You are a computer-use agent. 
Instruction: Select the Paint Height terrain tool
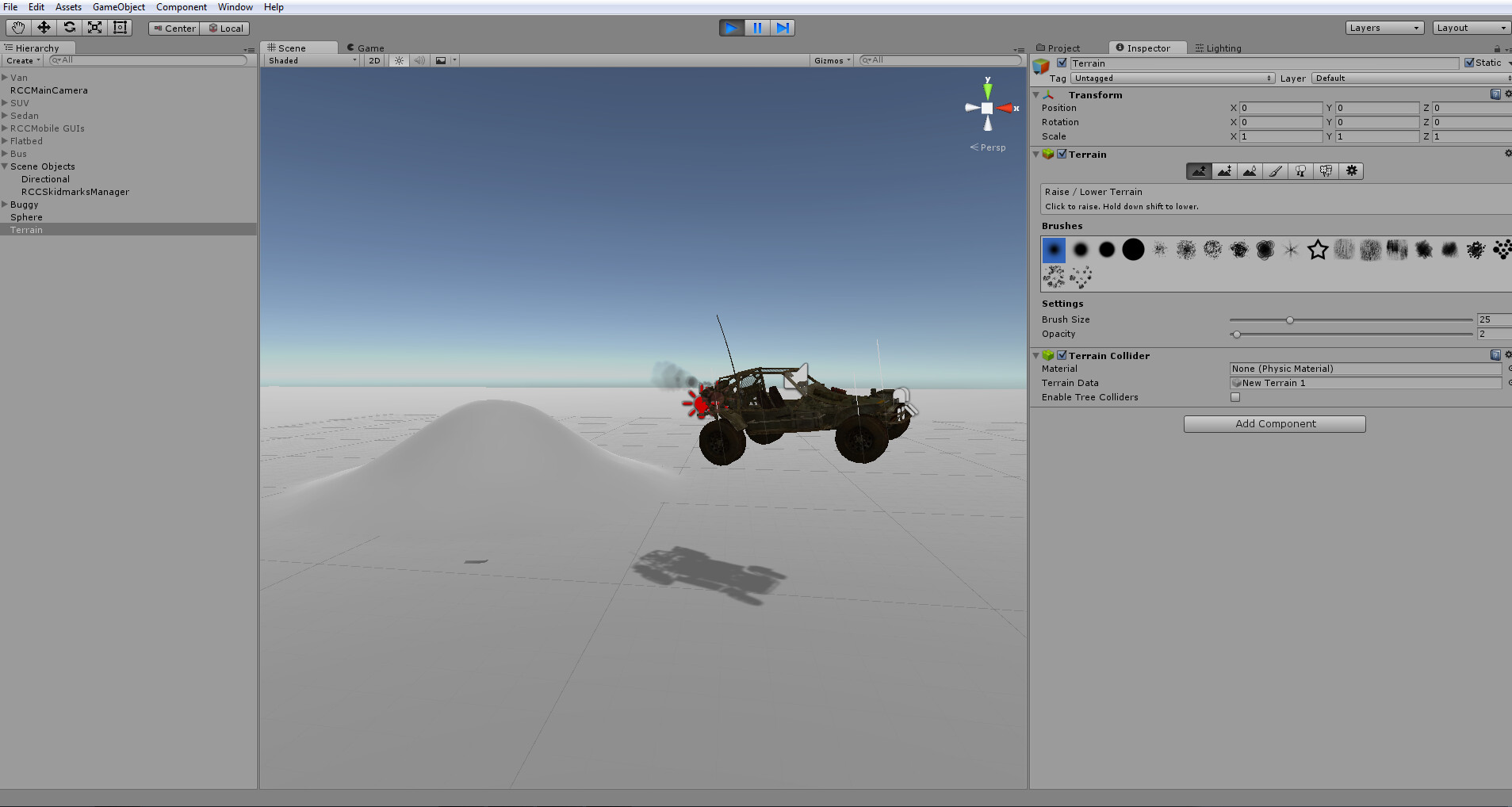[1224, 170]
